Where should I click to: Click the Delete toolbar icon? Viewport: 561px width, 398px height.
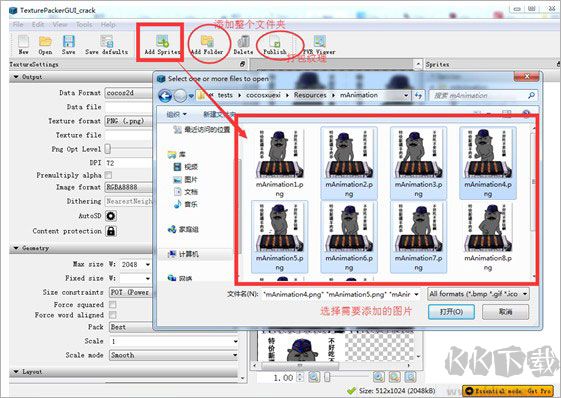pos(243,44)
